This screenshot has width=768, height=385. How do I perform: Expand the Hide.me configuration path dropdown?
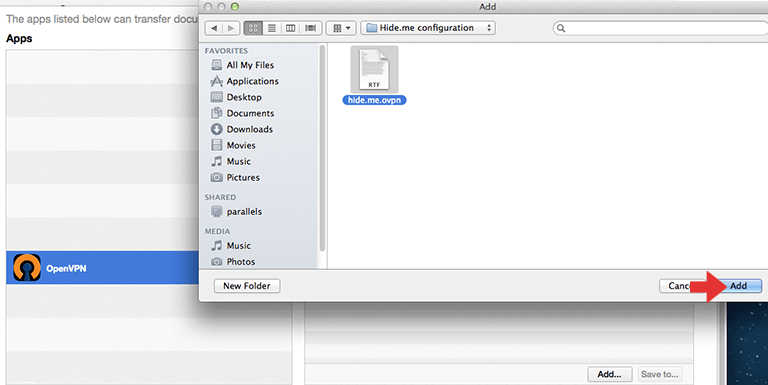[428, 28]
